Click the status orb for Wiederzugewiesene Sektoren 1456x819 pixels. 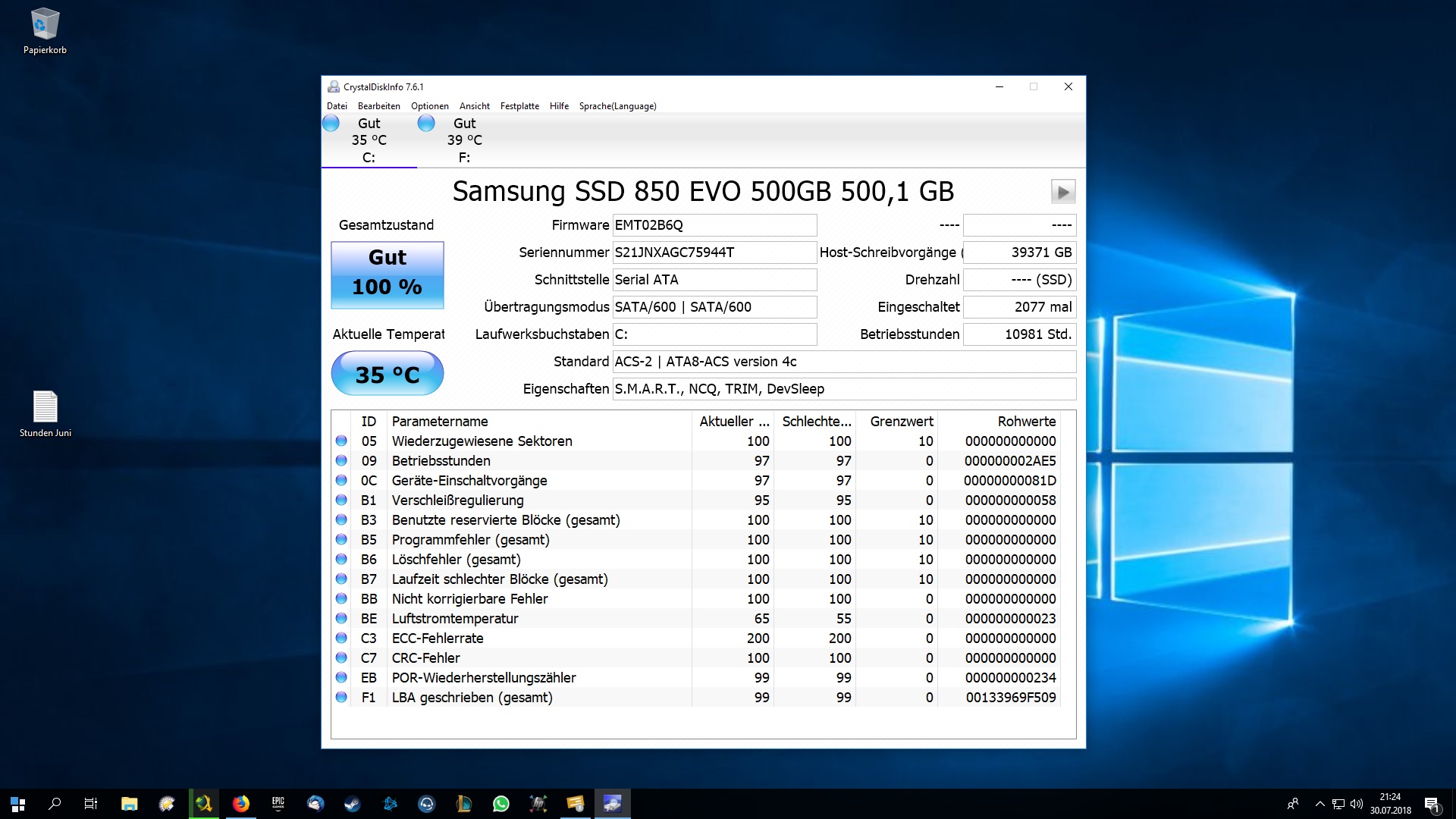(341, 441)
